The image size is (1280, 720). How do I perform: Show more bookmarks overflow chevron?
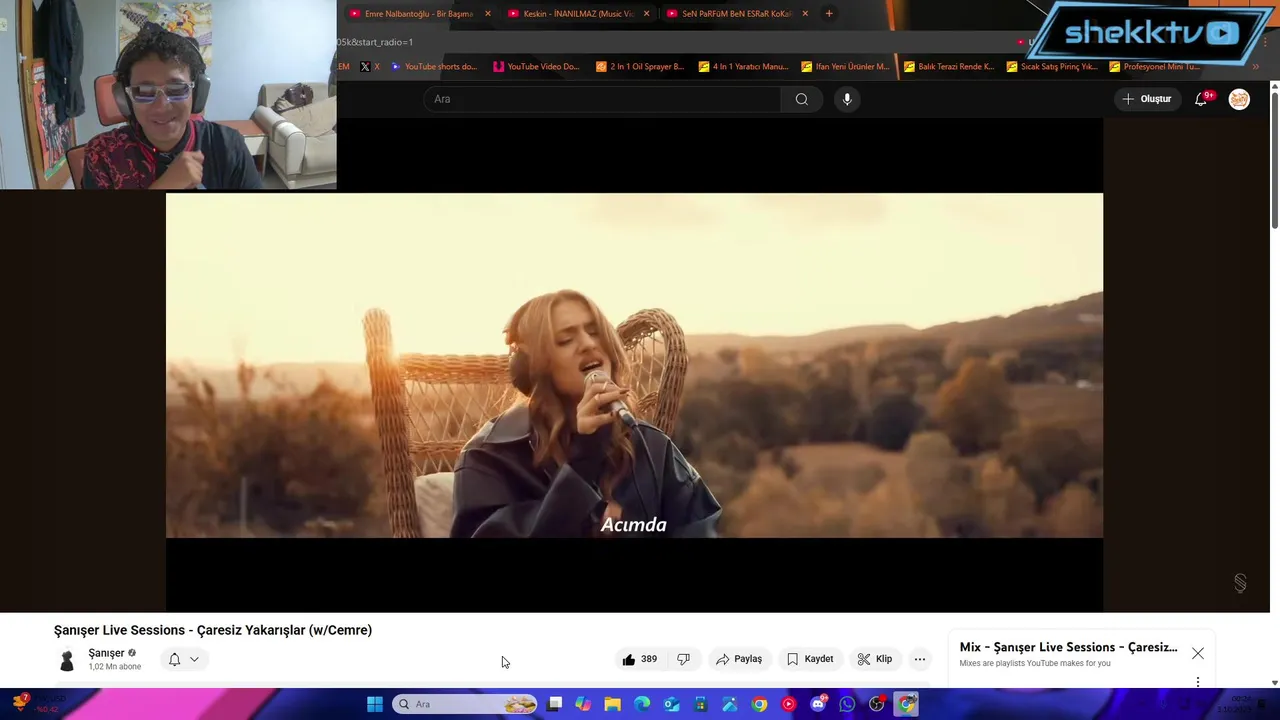coord(1256,67)
